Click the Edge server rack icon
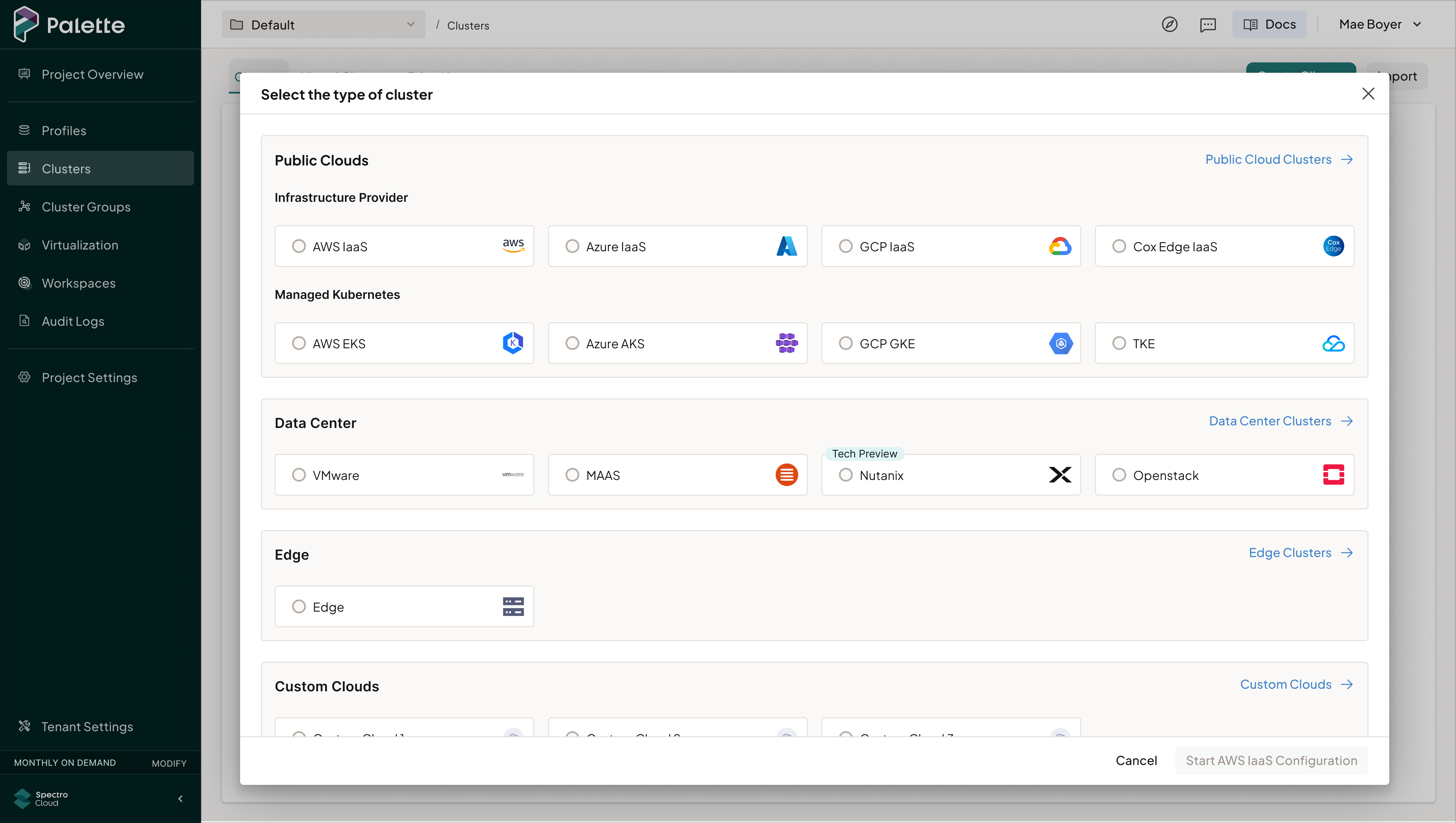1456x823 pixels. coord(513,606)
